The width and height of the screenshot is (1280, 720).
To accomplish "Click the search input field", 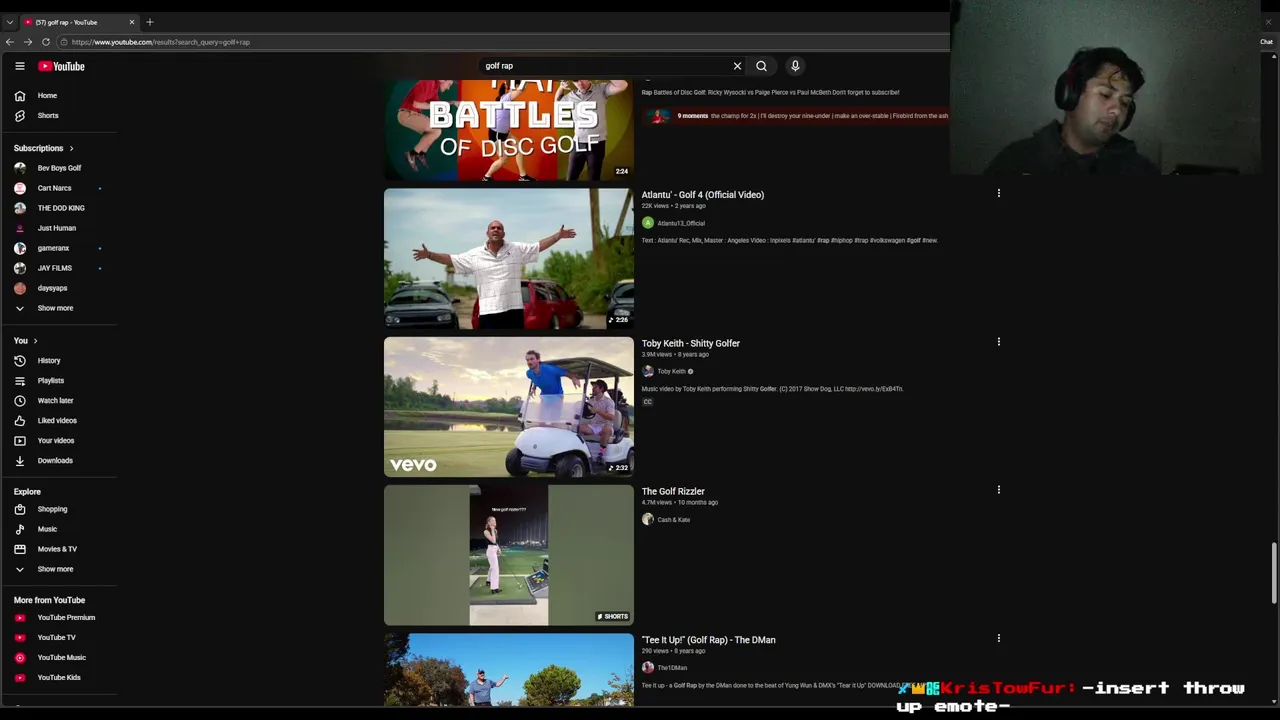I will coord(605,66).
